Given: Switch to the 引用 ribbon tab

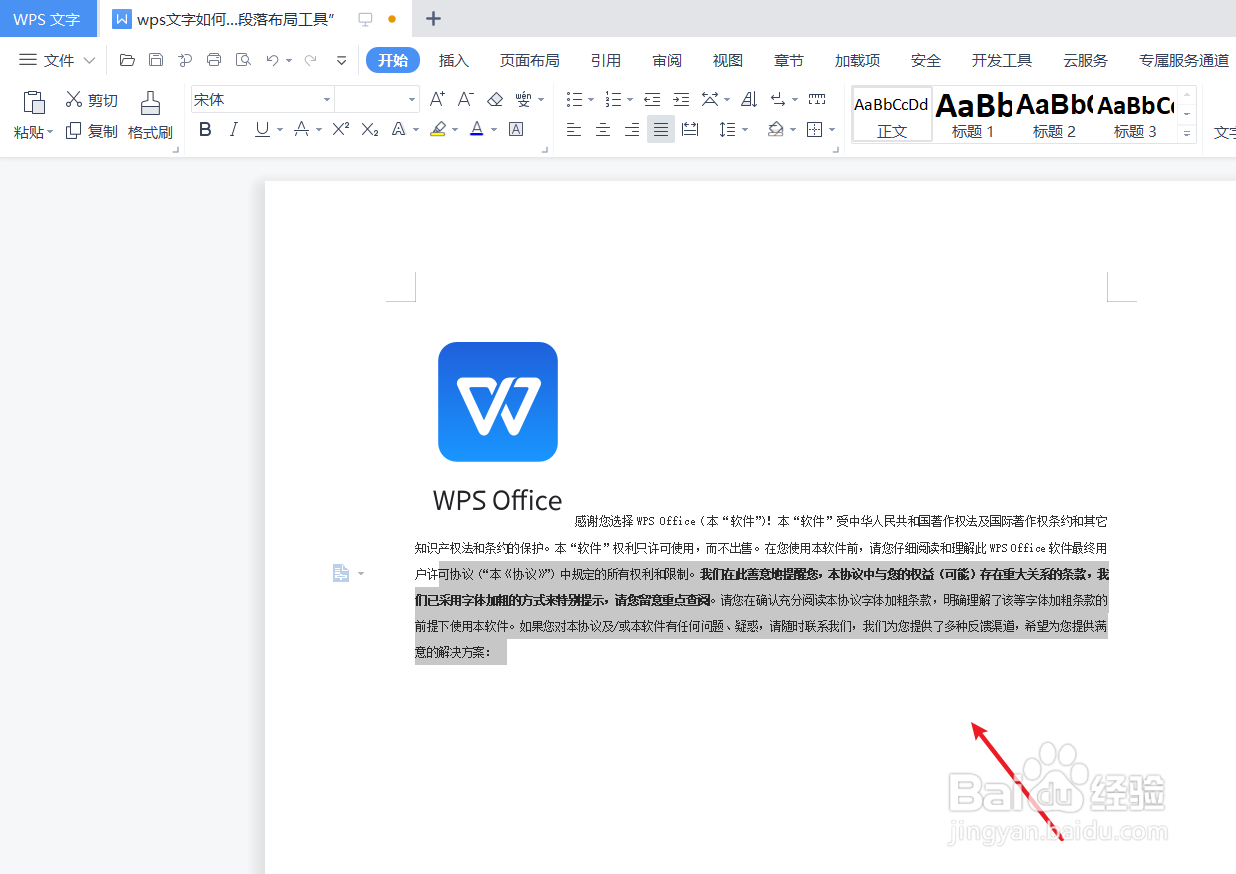Looking at the screenshot, I should (606, 60).
